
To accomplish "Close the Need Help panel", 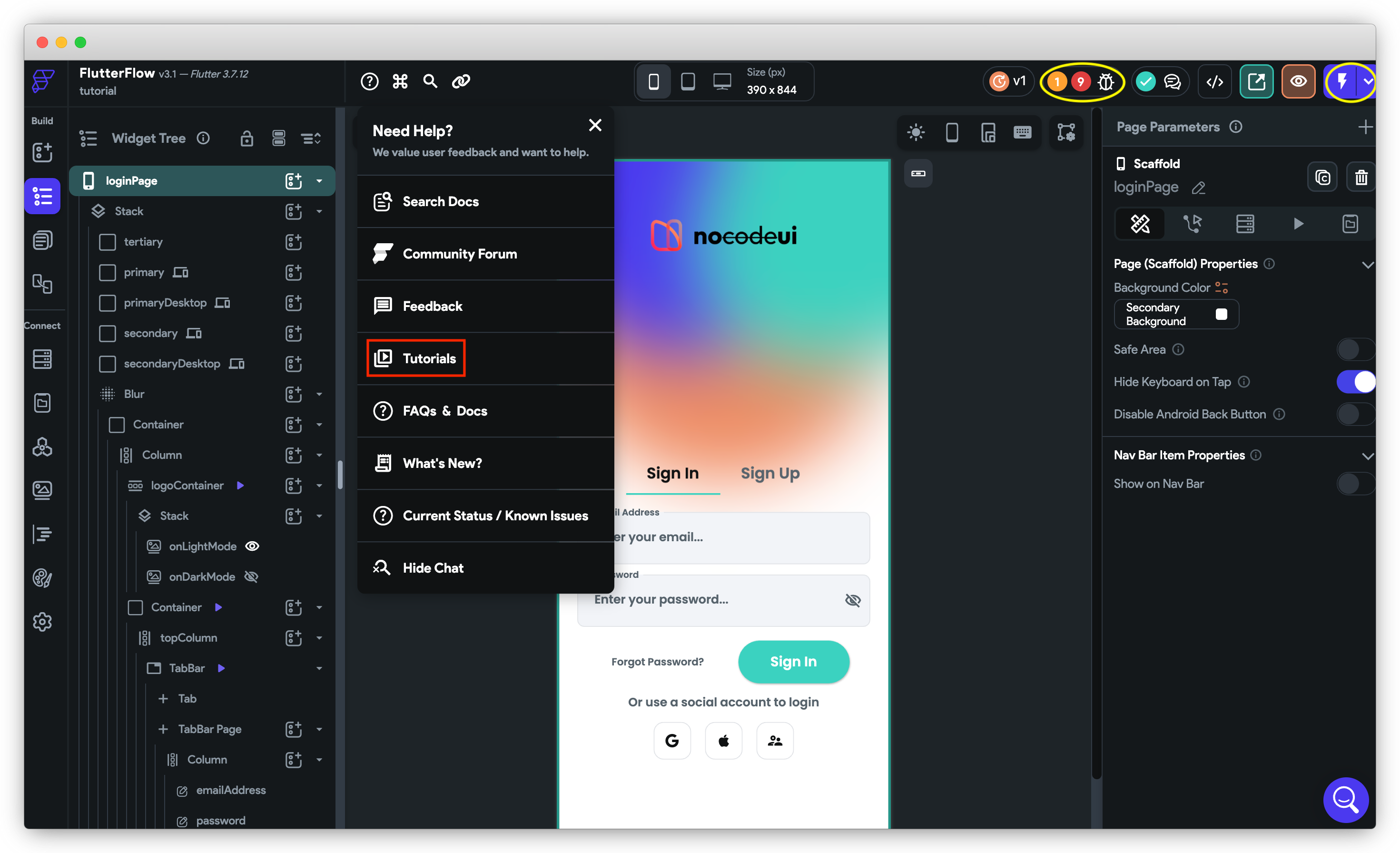I will [595, 125].
